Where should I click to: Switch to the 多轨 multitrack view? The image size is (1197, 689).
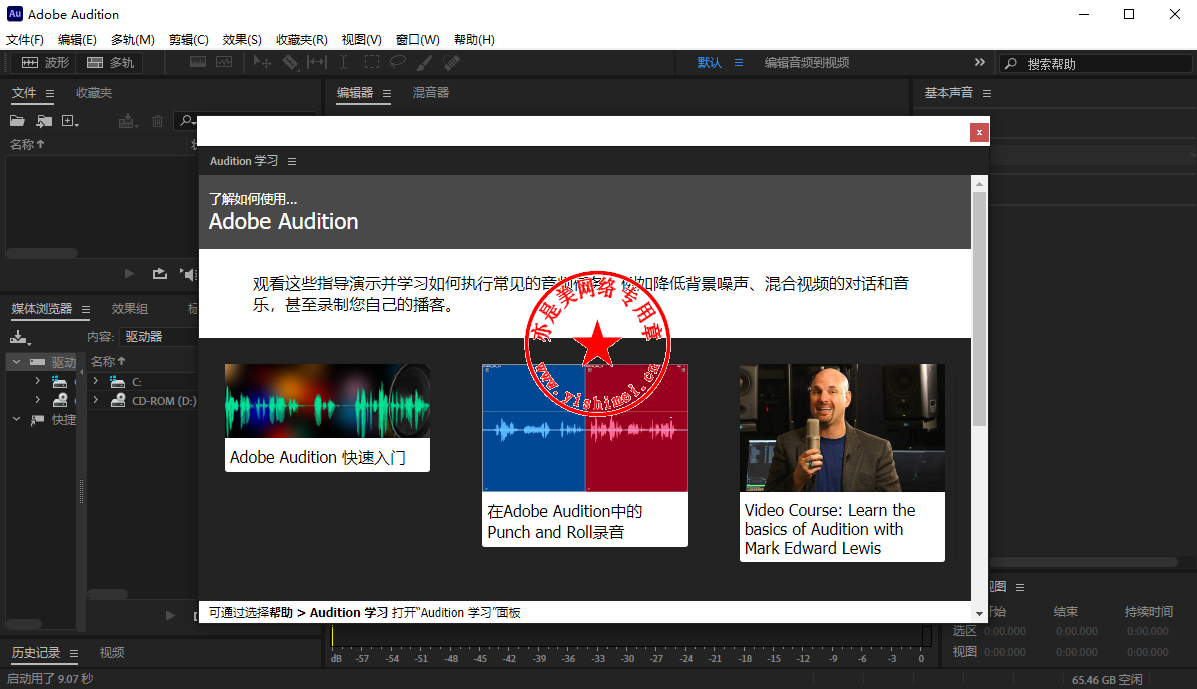point(111,63)
